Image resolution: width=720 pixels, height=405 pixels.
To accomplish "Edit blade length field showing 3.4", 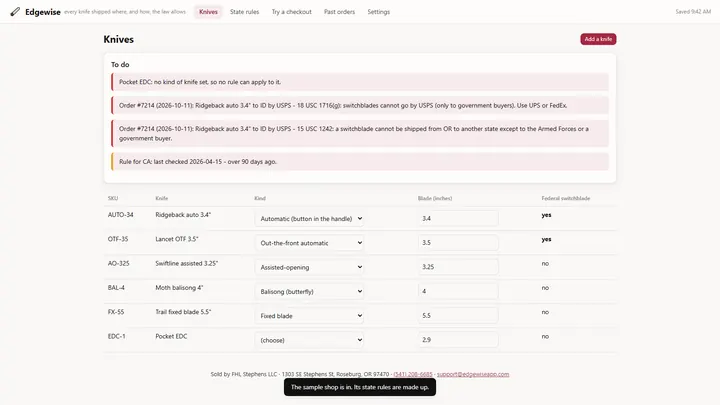I will pyautogui.click(x=458, y=218).
